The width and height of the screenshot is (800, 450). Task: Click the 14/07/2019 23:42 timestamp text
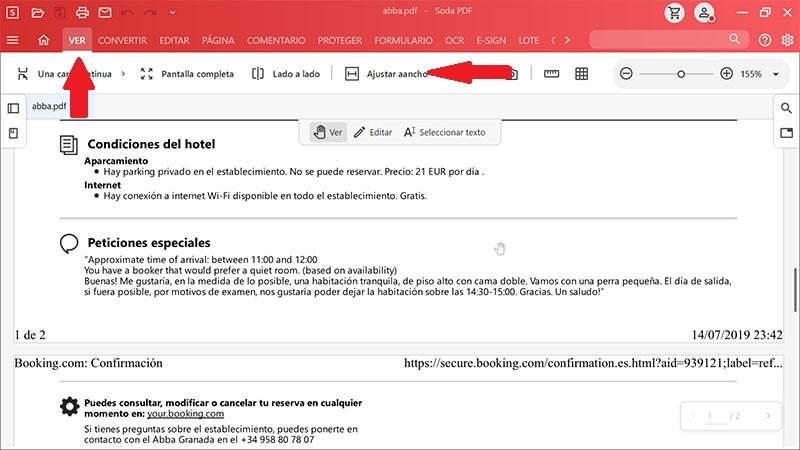coord(737,335)
